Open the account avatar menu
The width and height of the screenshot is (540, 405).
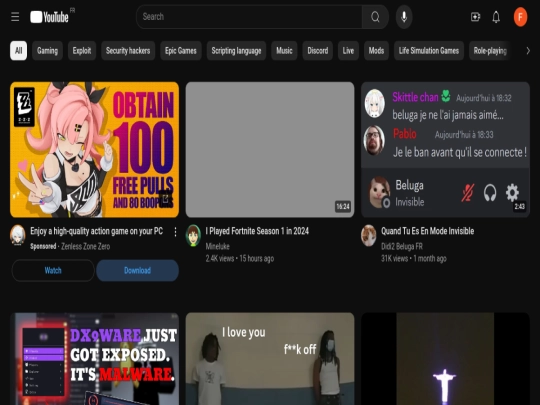[x=520, y=17]
